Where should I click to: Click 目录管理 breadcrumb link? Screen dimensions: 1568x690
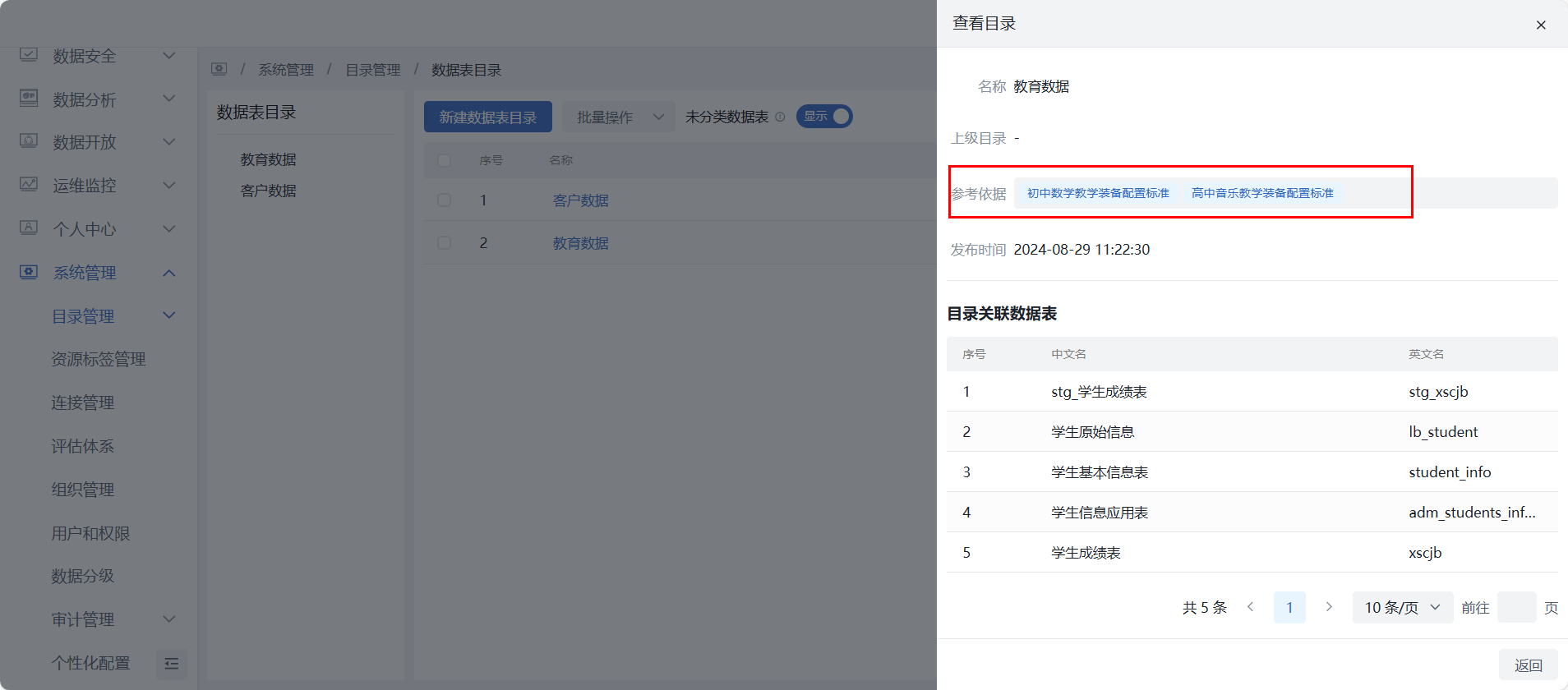373,70
